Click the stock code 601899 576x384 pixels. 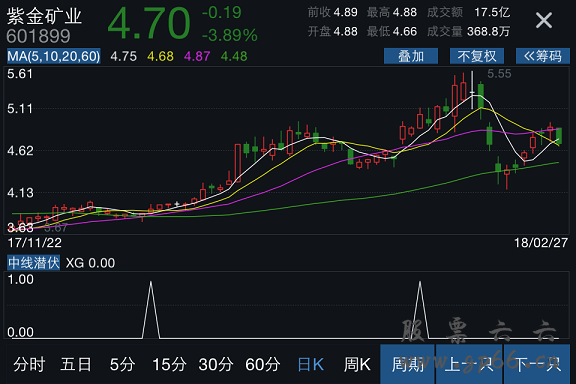coord(38,36)
